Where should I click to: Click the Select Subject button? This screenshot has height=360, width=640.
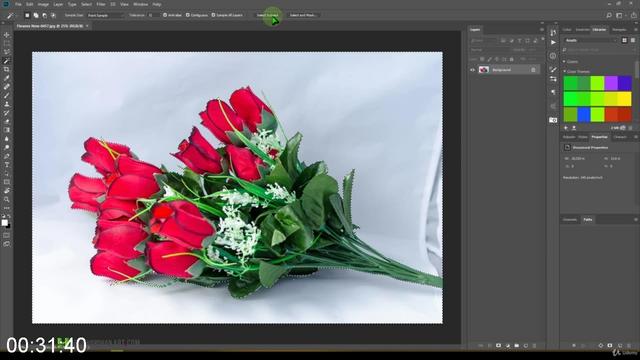tap(268, 15)
